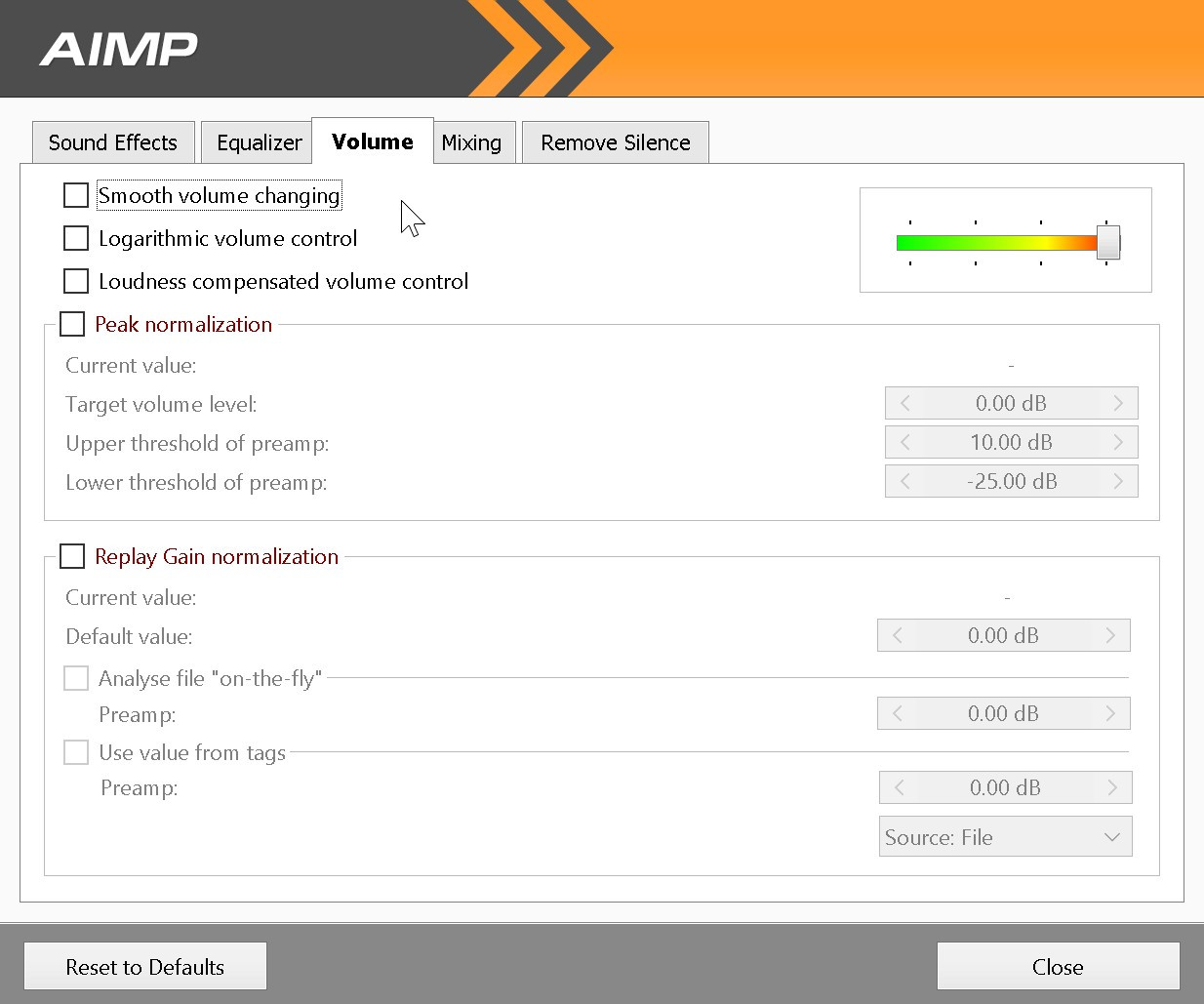
Task: Enable Loudness compensated volume control
Action: (x=76, y=281)
